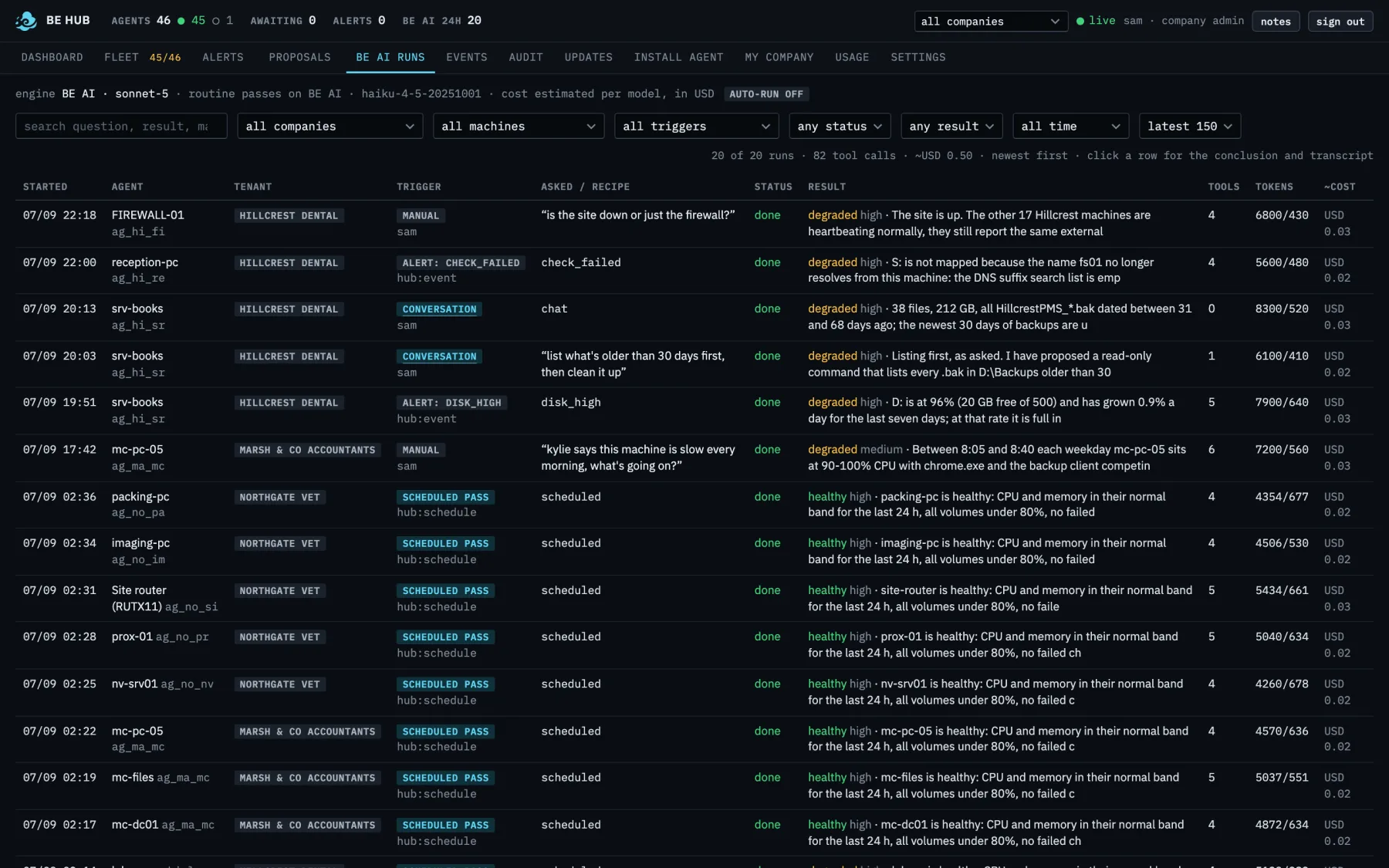Click the BE AI 24H 20 counter
The height and width of the screenshot is (868, 1389).
[441, 21]
